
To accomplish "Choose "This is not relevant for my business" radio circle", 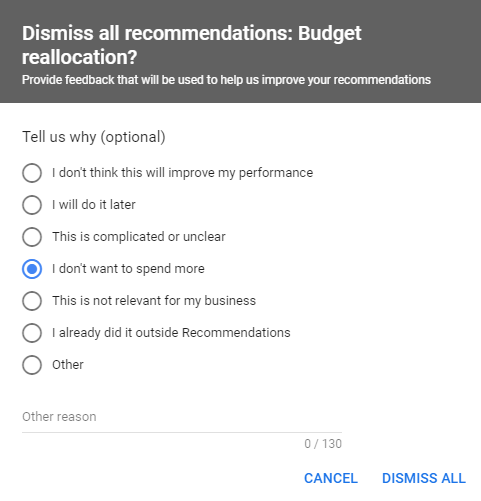I will (x=32, y=301).
